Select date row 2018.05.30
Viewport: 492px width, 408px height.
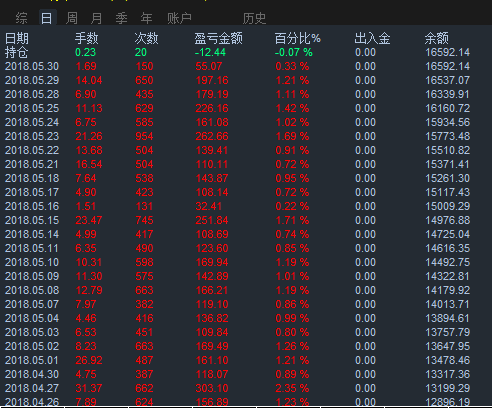[x=32, y=66]
